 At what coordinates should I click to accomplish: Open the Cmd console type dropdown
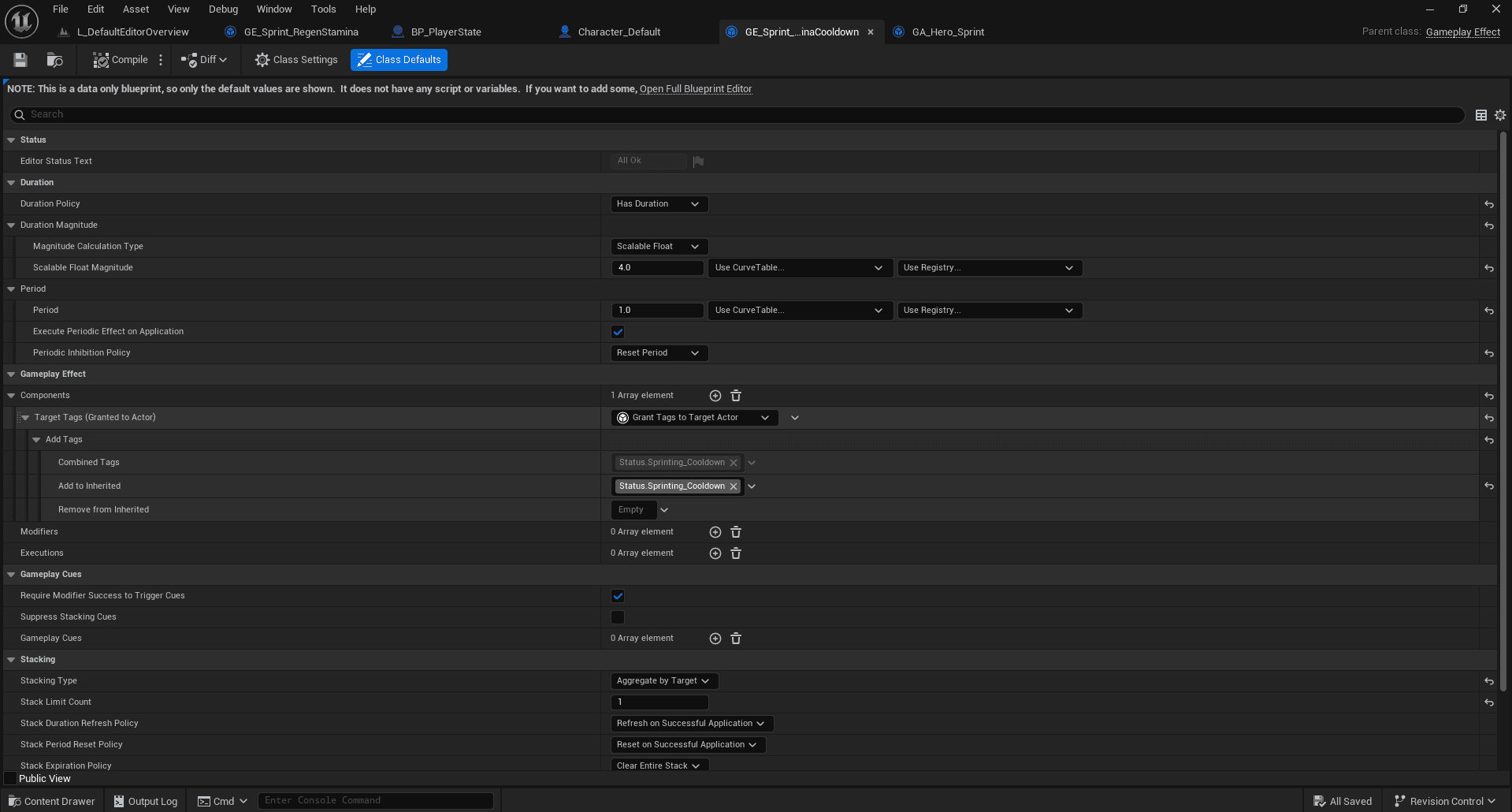point(222,801)
